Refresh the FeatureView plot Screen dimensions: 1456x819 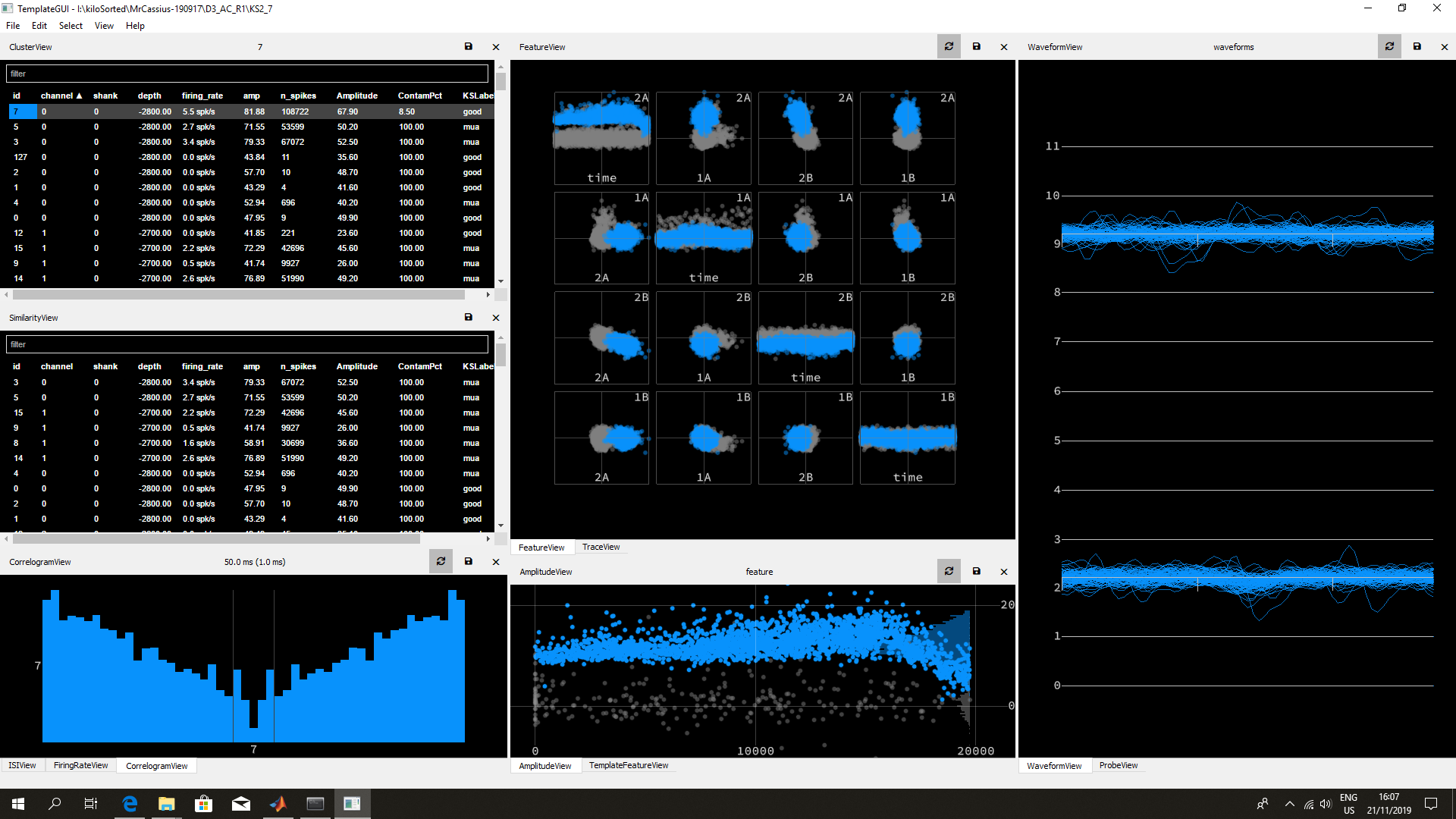949,46
